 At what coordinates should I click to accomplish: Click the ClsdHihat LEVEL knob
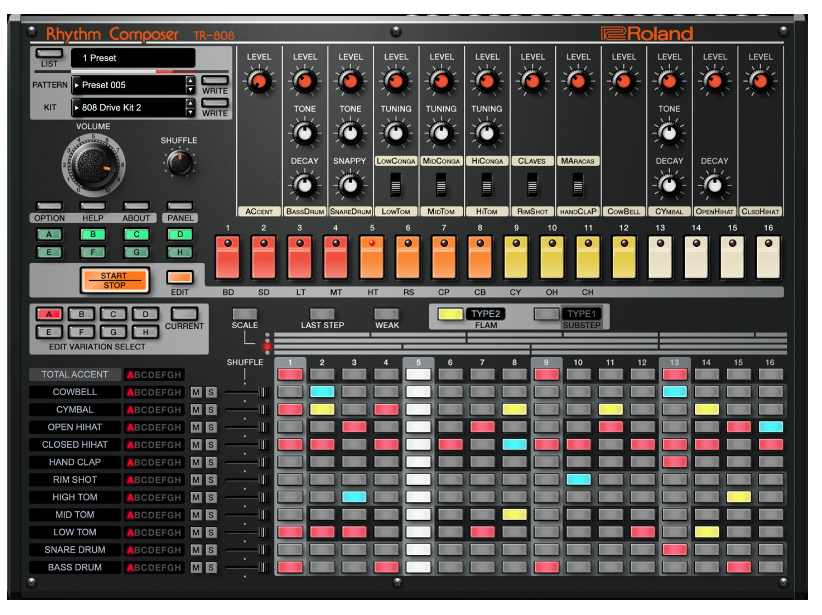click(x=760, y=81)
